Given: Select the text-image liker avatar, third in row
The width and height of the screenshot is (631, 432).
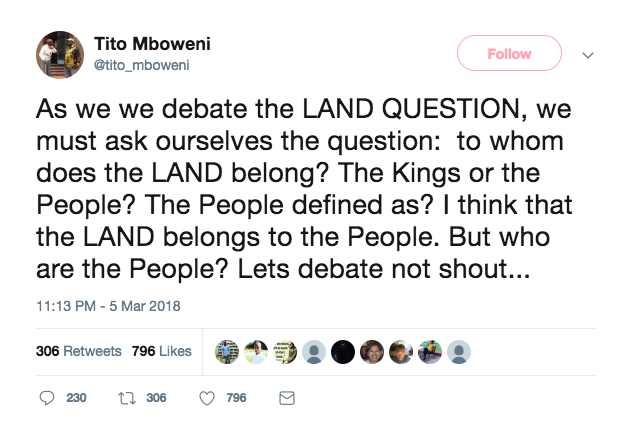Looking at the screenshot, I should [285, 351].
